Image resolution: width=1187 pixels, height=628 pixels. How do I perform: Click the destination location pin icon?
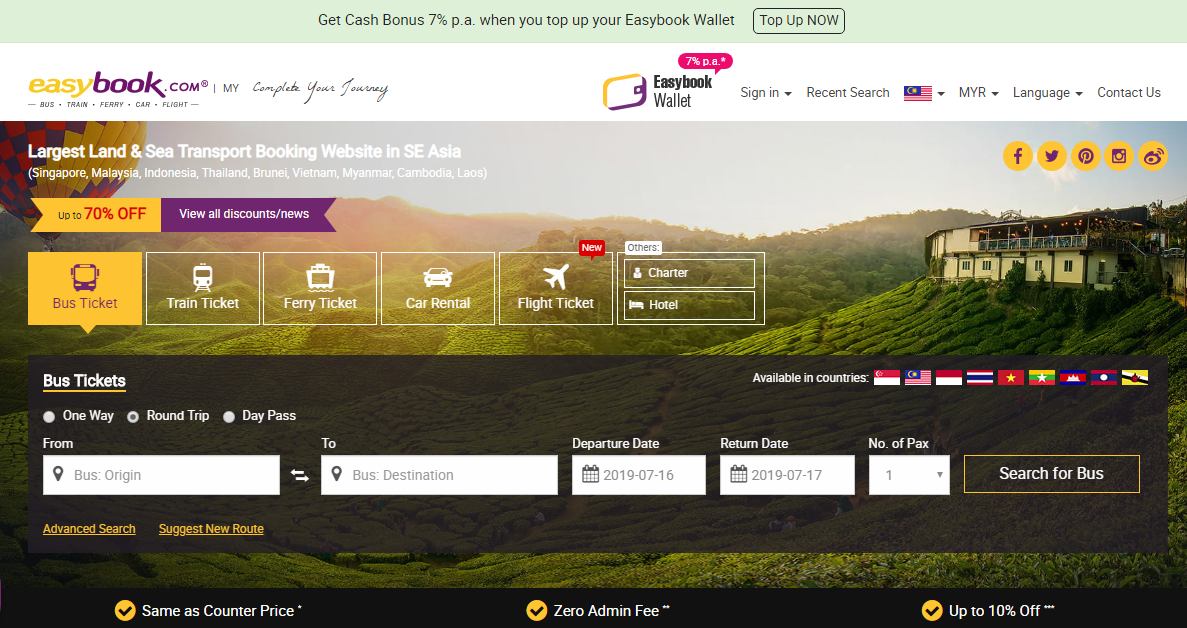337,474
